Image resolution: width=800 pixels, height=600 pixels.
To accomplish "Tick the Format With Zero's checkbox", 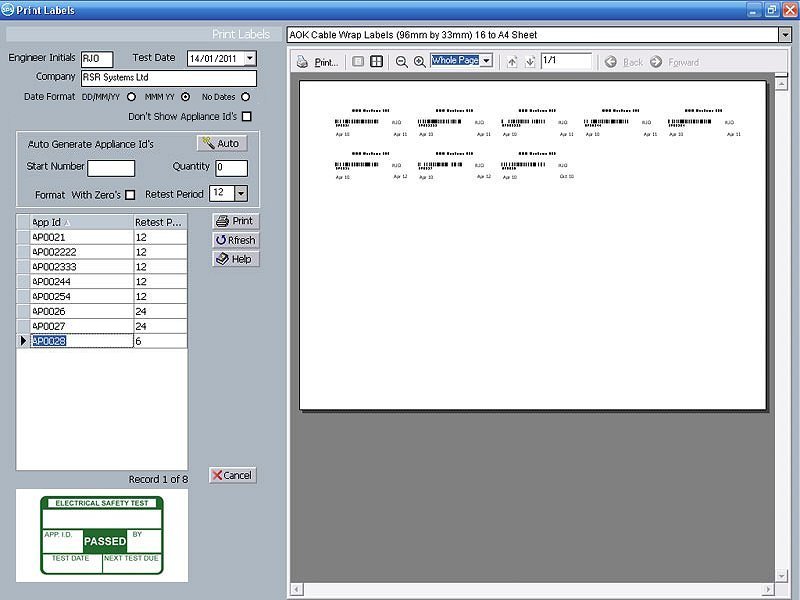I will tap(130, 194).
